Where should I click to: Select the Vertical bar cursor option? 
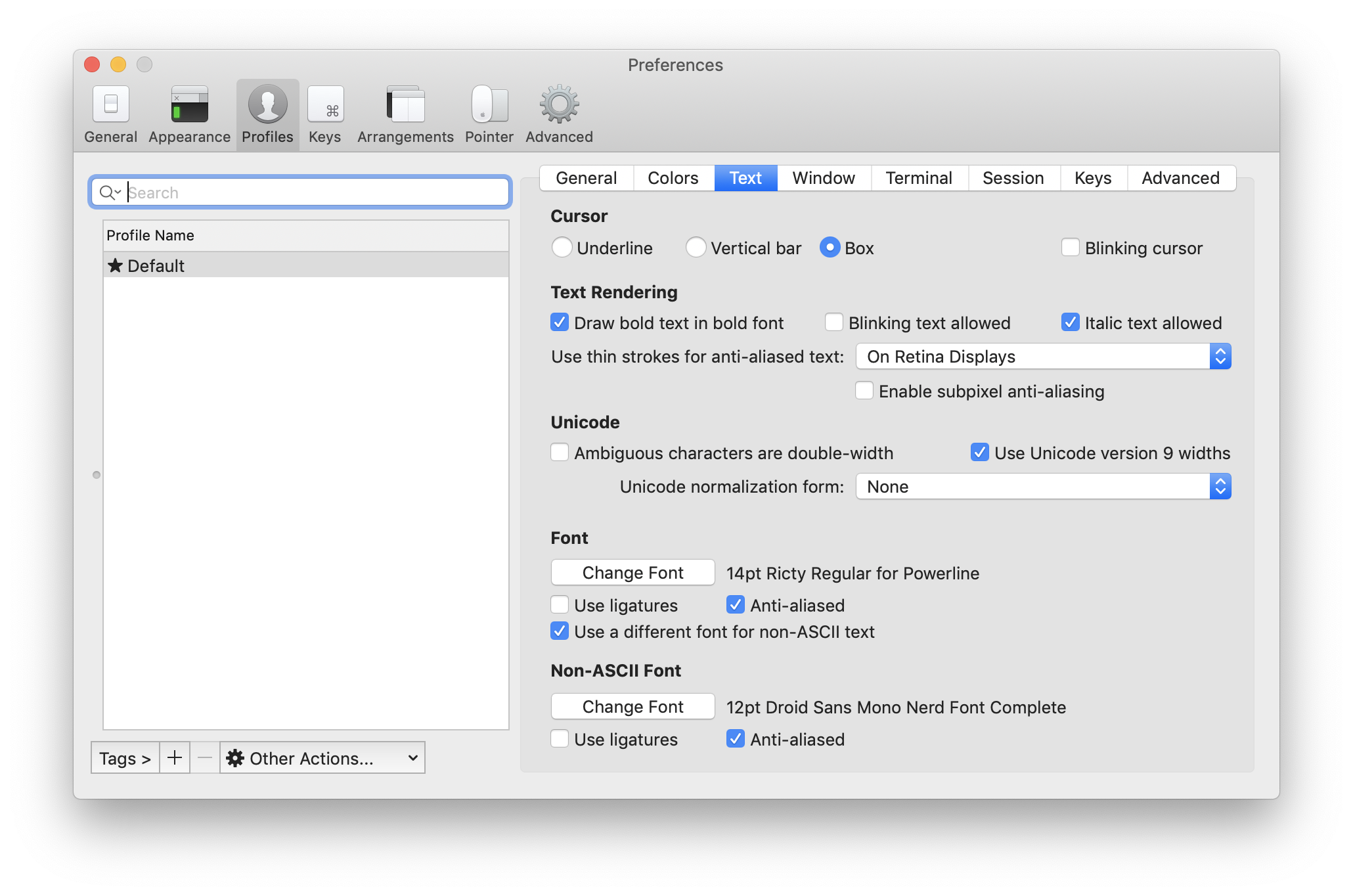696,248
